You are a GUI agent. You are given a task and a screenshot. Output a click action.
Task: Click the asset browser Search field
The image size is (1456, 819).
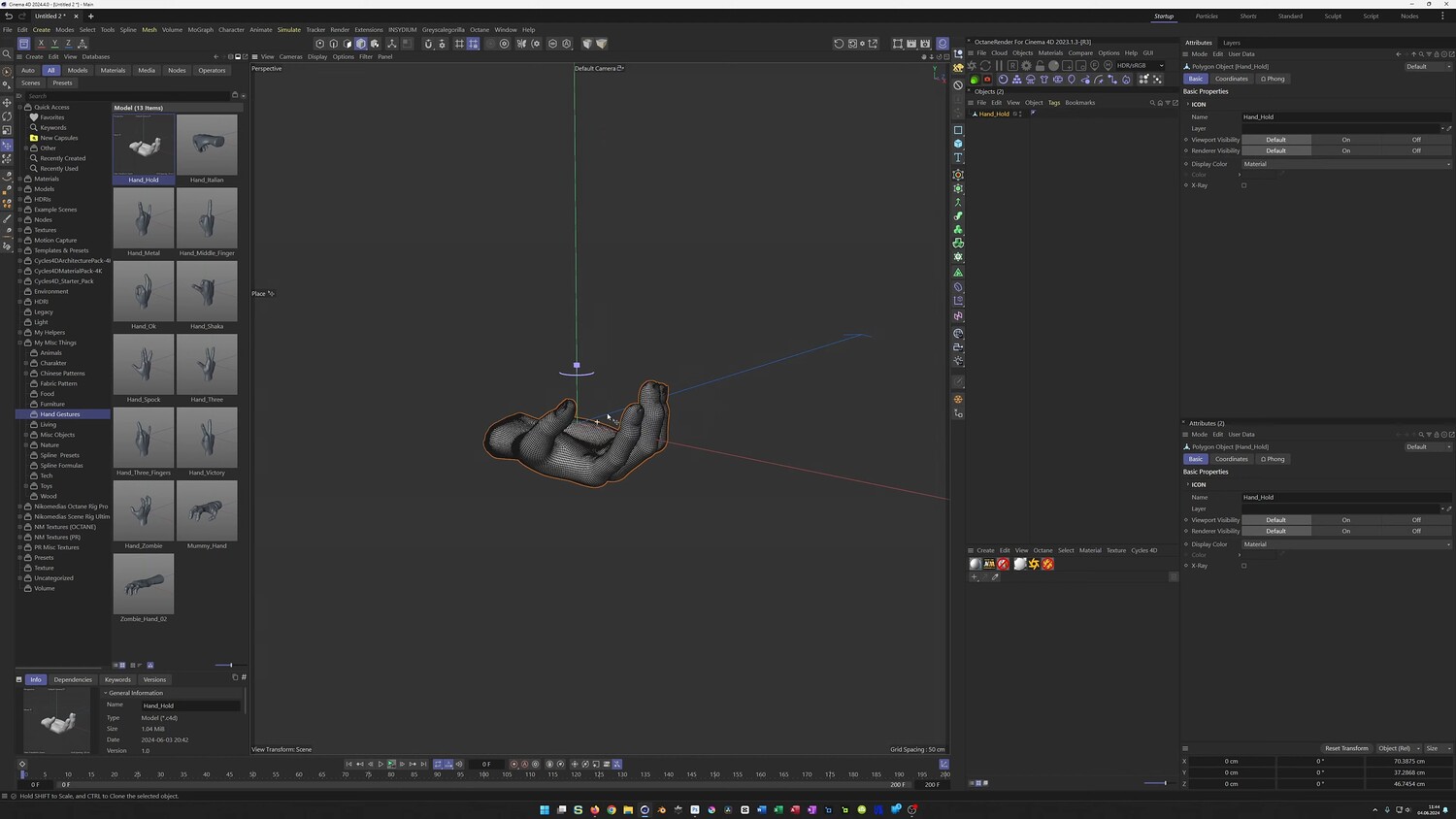coord(128,96)
